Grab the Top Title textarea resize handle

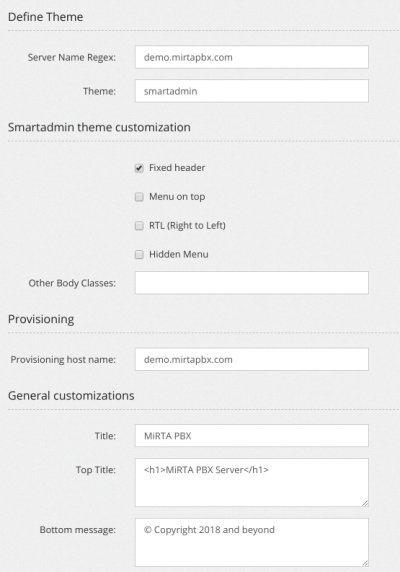tap(365, 503)
